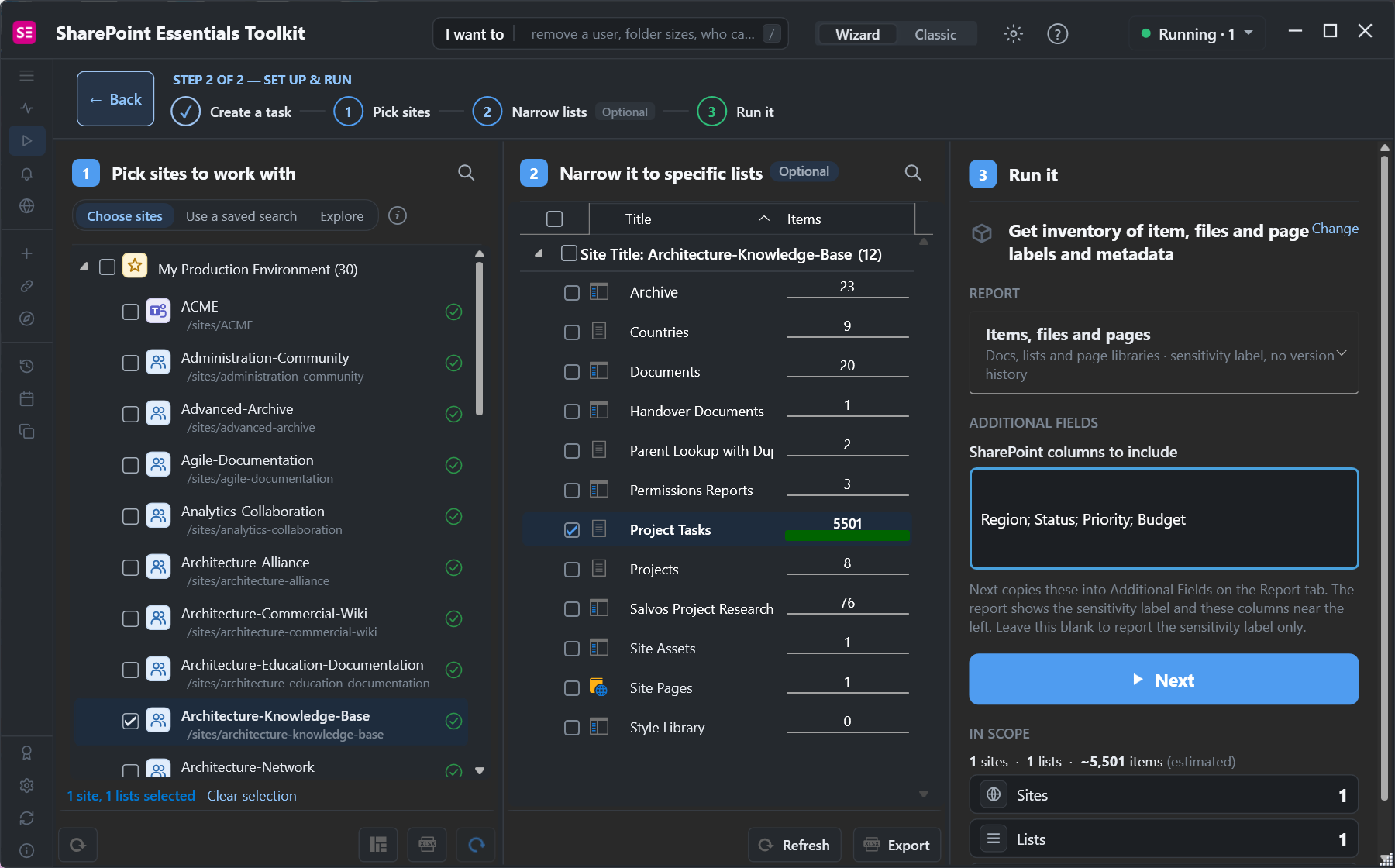This screenshot has height=868, width=1395.
Task: Open settings gear in left sidebar
Action: 27,785
